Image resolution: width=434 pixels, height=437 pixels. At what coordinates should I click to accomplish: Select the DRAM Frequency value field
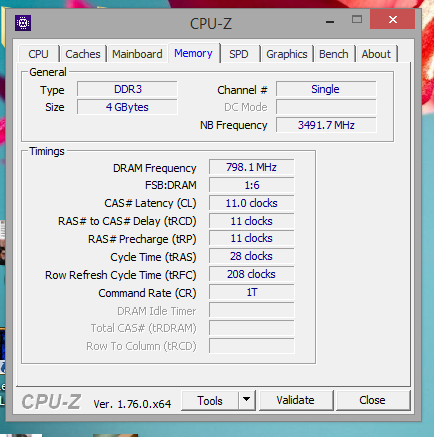pyautogui.click(x=252, y=167)
